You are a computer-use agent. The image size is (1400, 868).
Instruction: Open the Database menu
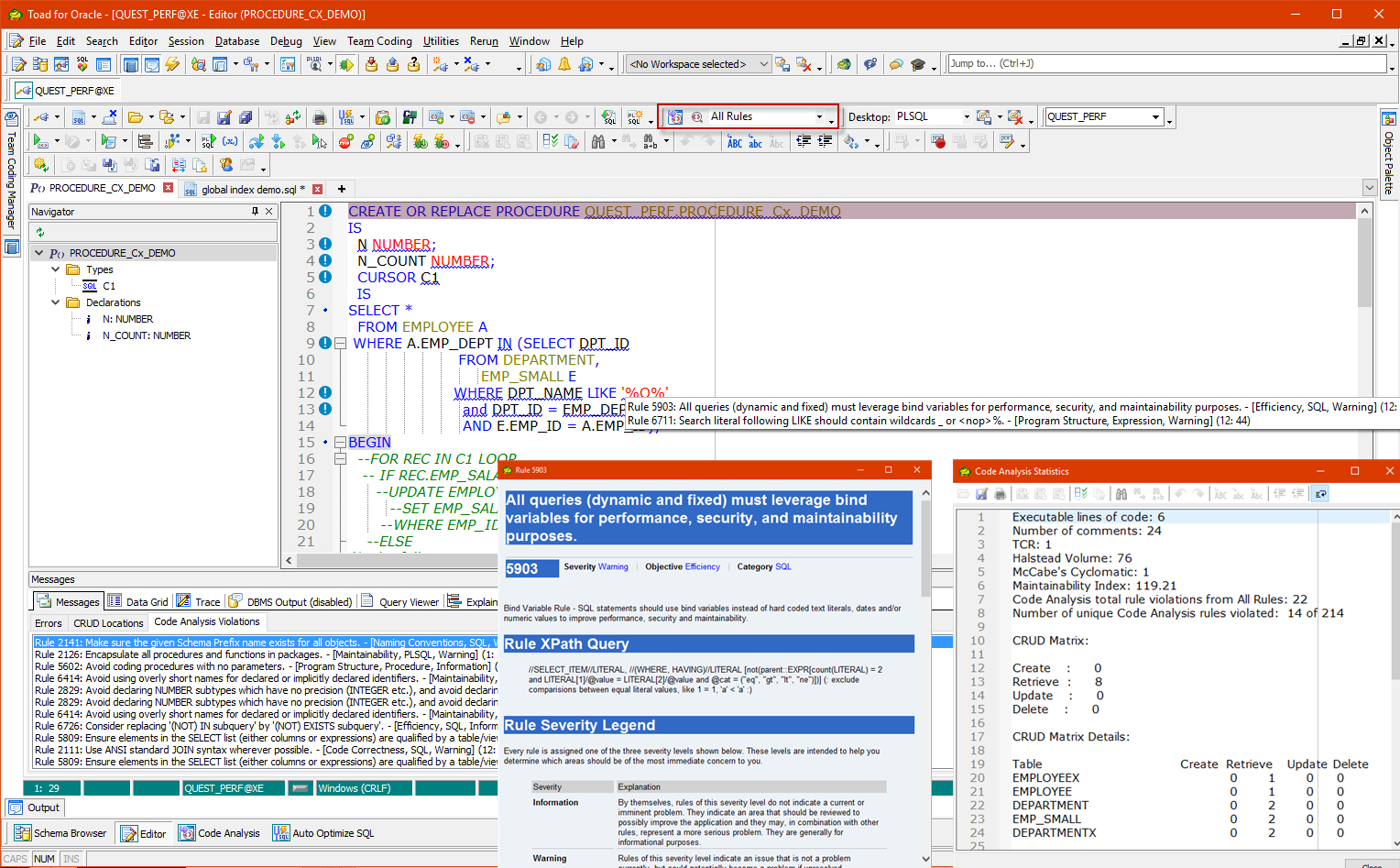pyautogui.click(x=237, y=41)
